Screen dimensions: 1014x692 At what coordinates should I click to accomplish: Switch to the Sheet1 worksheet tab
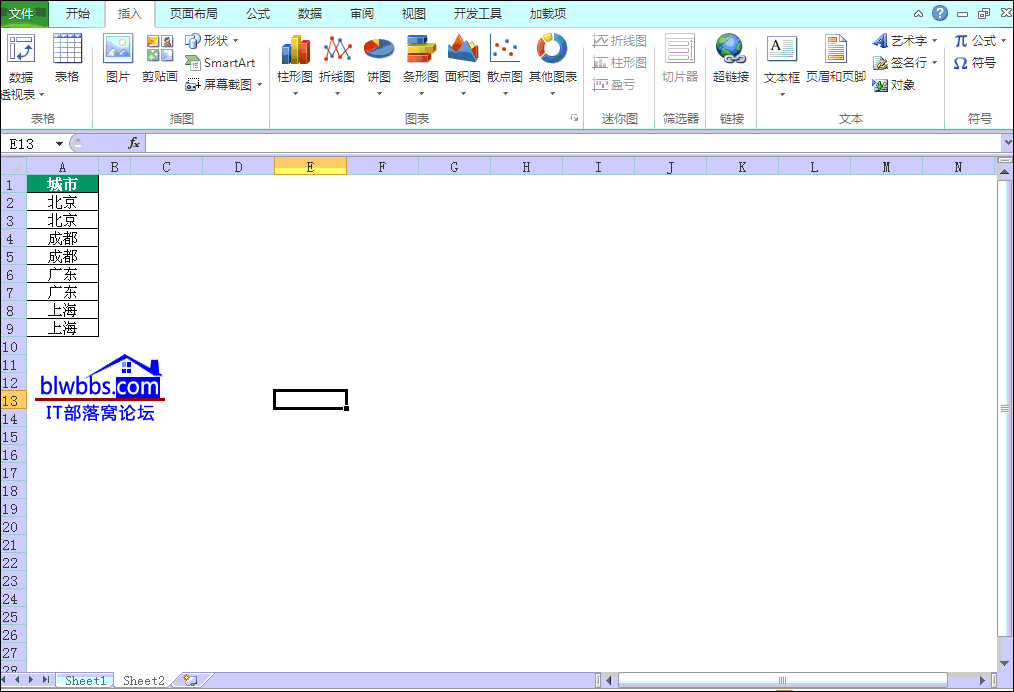(85, 681)
